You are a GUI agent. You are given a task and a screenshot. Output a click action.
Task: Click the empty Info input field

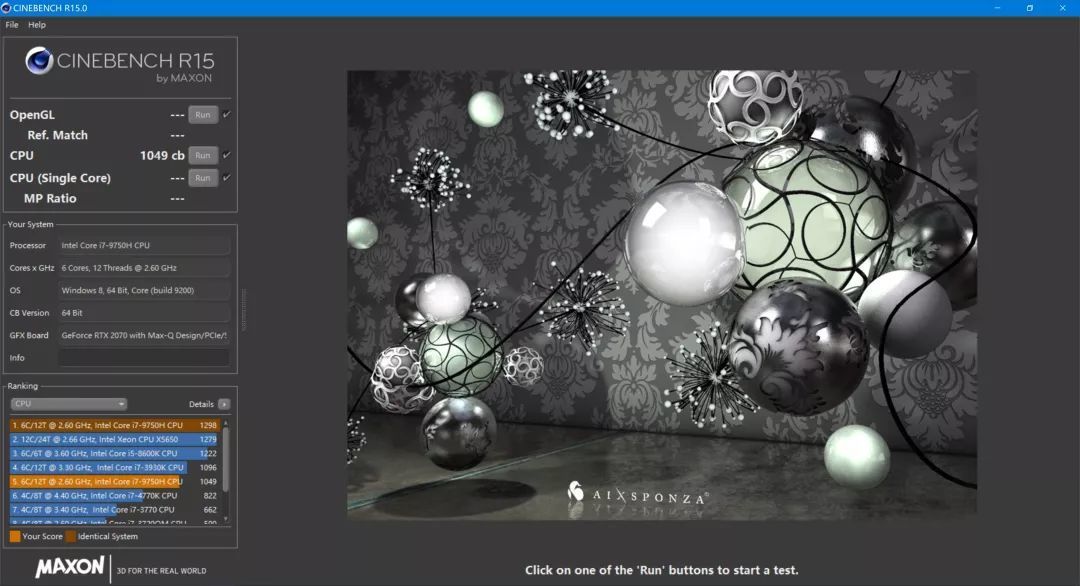tap(144, 358)
